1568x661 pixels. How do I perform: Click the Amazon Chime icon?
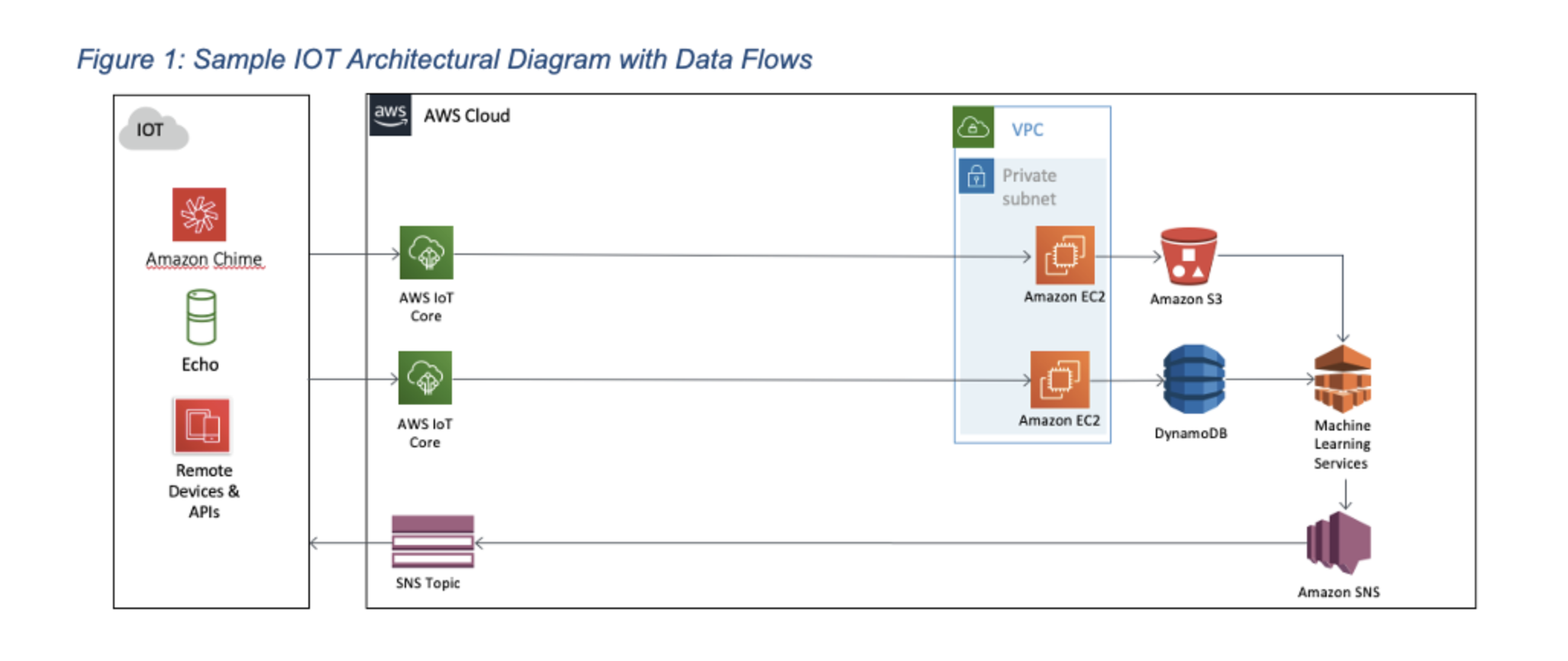pos(199,214)
